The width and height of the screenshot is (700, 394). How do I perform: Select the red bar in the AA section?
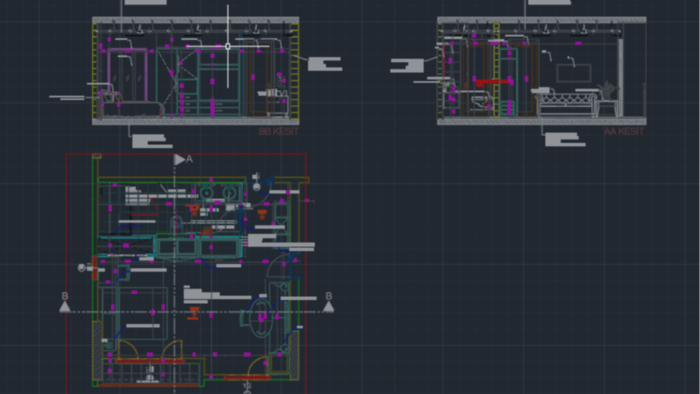(491, 83)
